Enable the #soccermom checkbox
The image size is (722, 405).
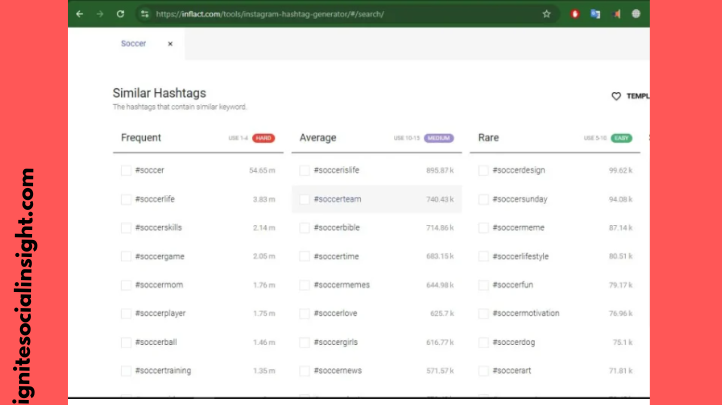(x=126, y=285)
